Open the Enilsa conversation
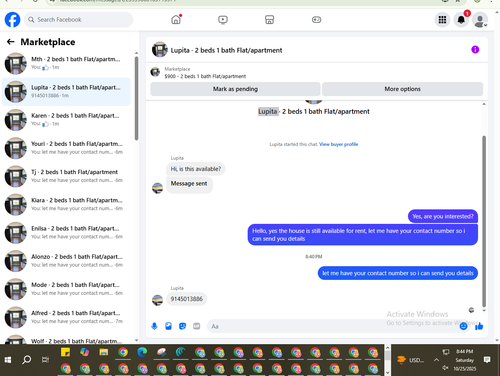Viewport: 500px width, 376px height. pos(66,233)
